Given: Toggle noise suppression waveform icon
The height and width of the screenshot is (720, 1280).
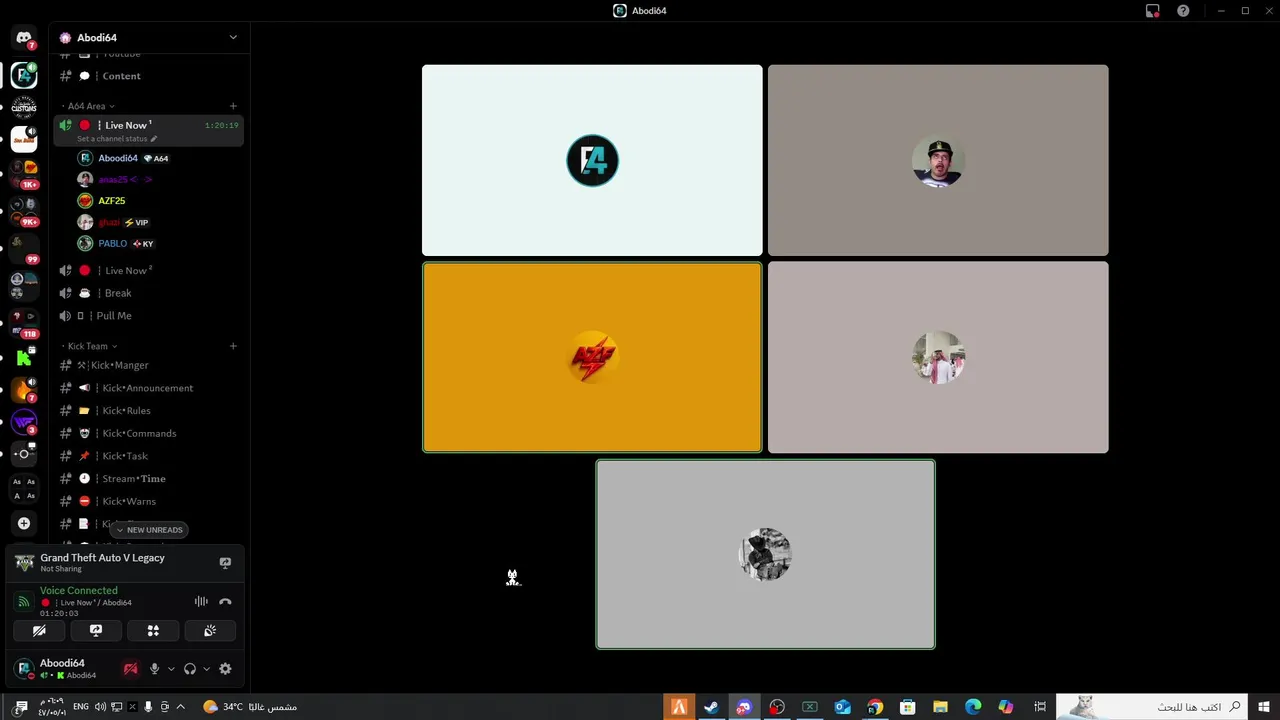Looking at the screenshot, I should tap(201, 601).
